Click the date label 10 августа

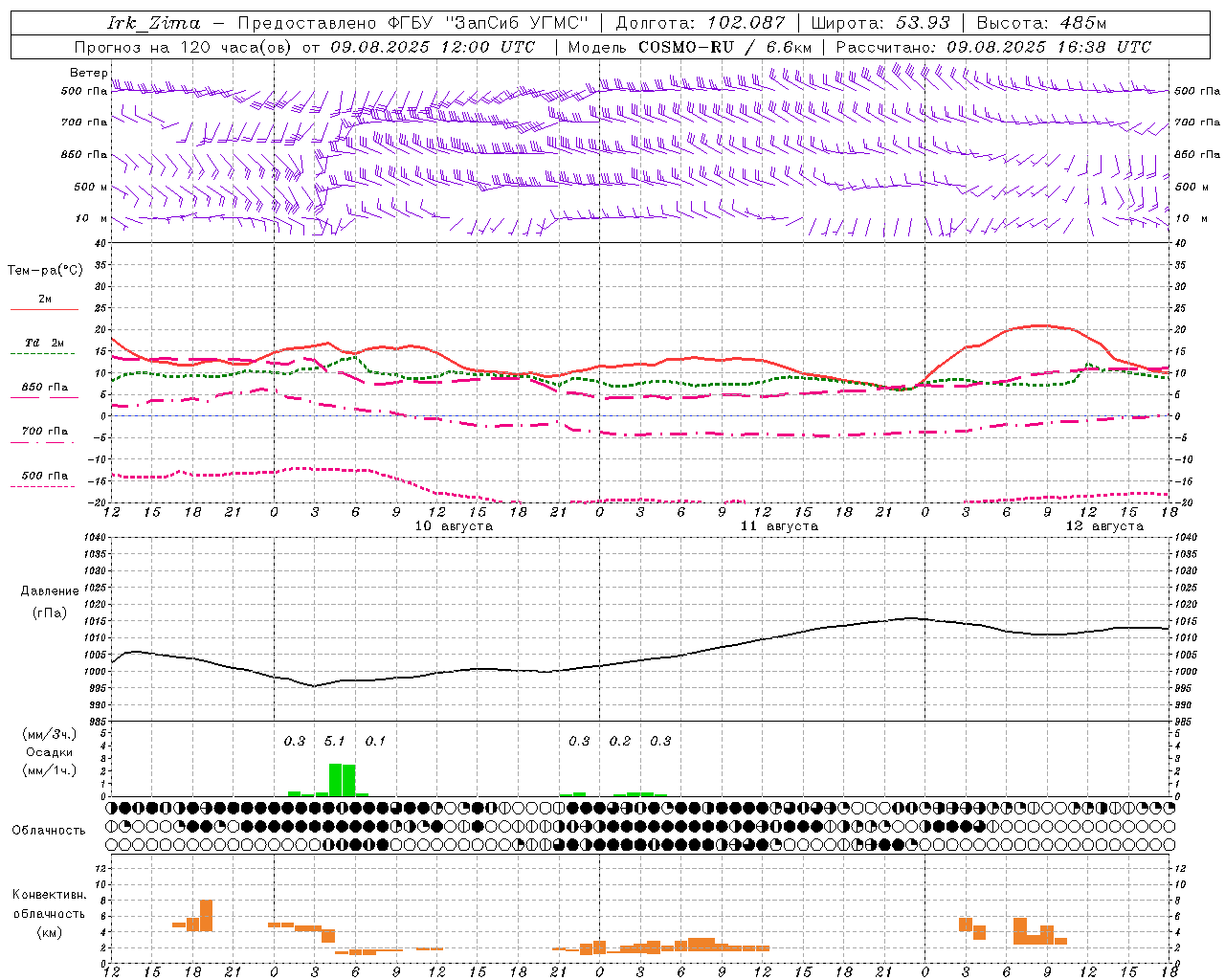(x=454, y=526)
